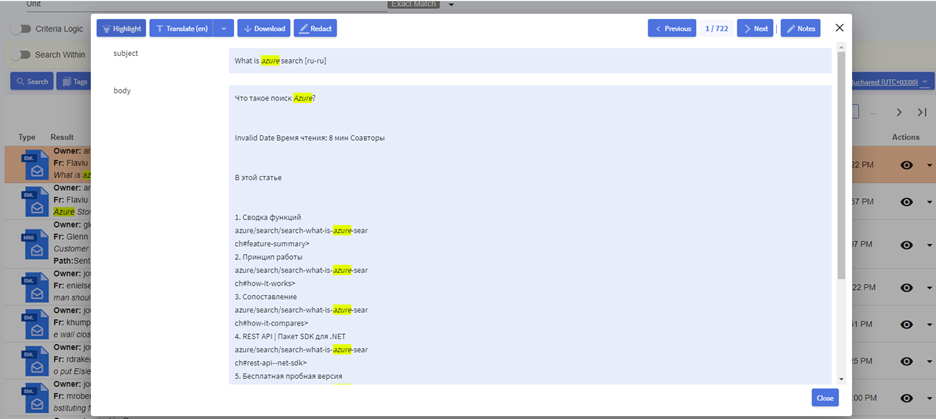936x419 pixels.
Task: Click body line 'В этой статье'
Action: coord(258,178)
